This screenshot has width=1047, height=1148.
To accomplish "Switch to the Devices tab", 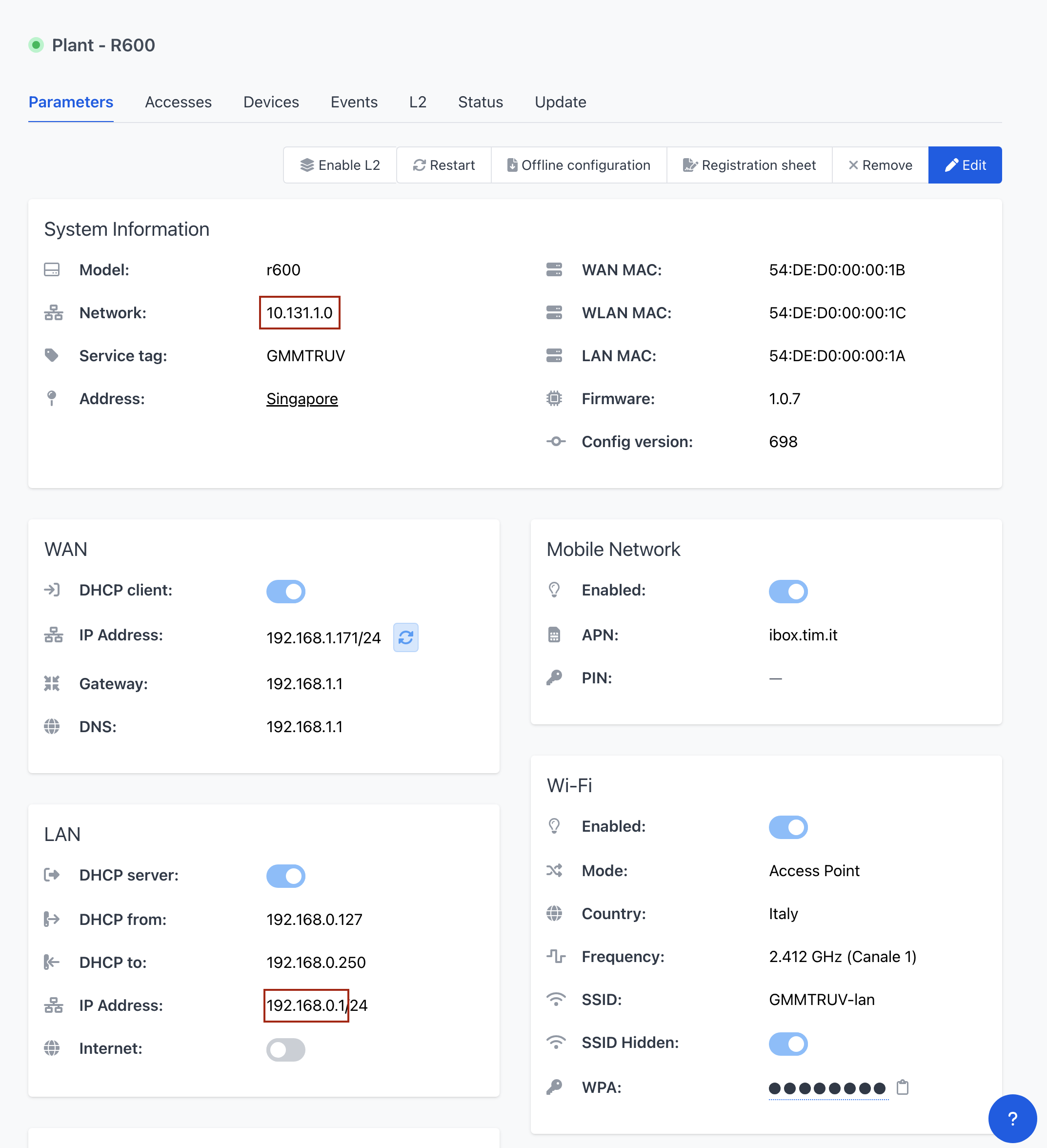I will click(271, 102).
